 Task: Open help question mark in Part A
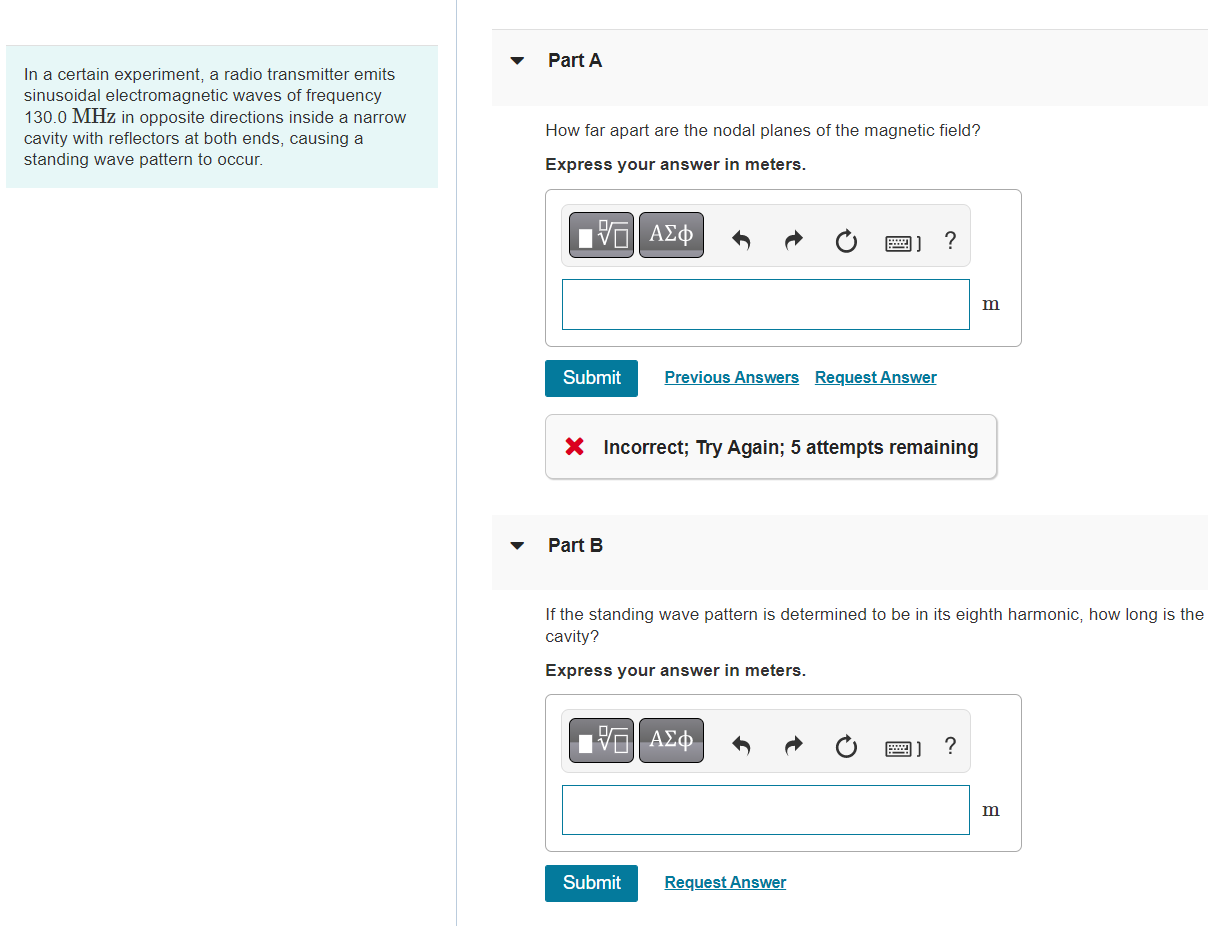pyautogui.click(x=950, y=240)
